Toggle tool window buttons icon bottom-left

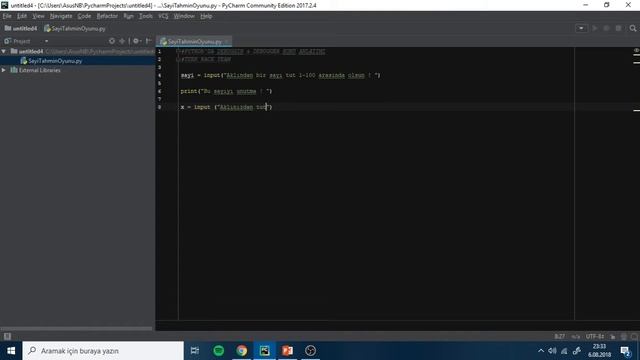[x=7, y=336]
